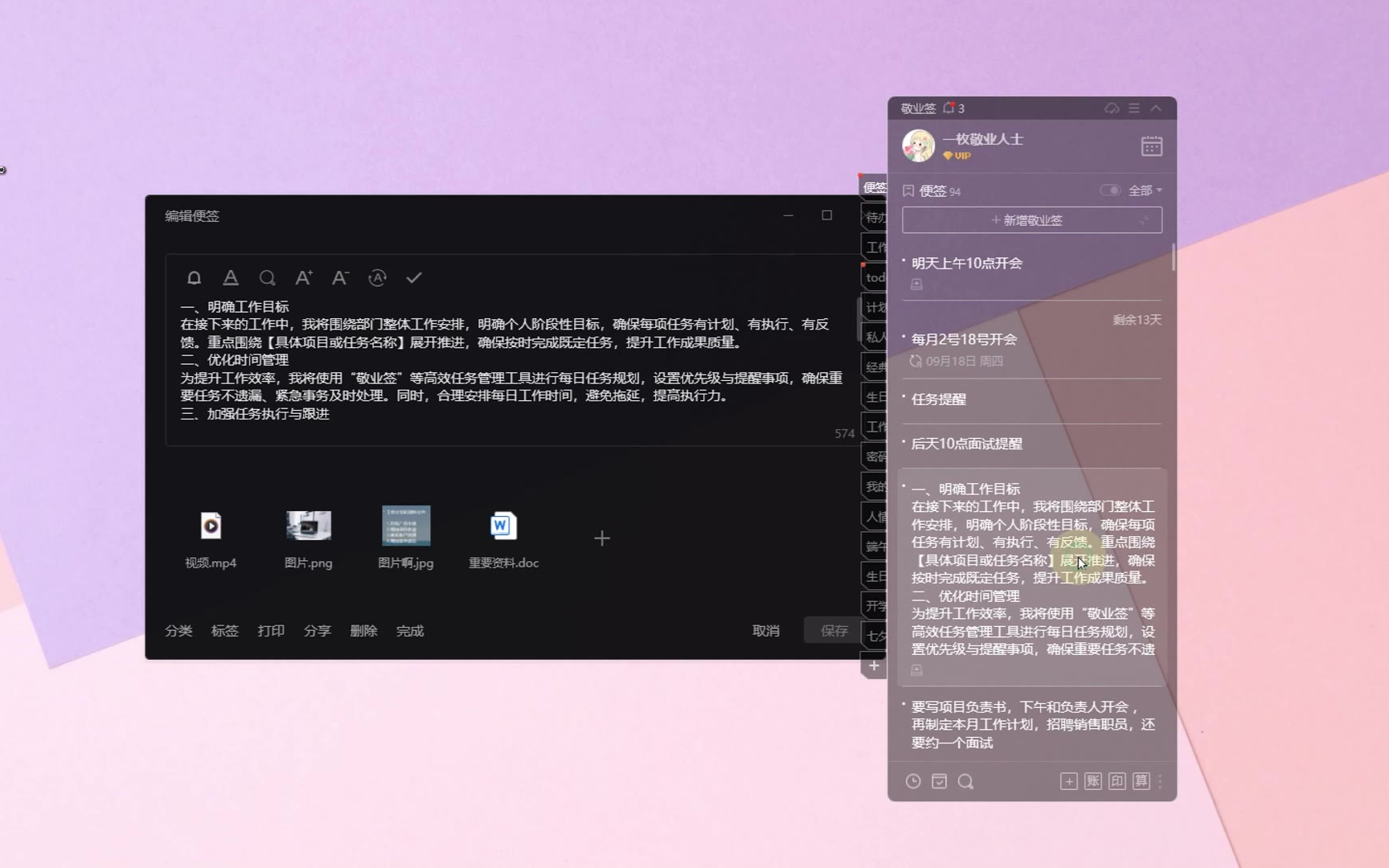The height and width of the screenshot is (868, 1389).
Task: Open the 图片.png attachment thumbnail
Action: click(x=309, y=526)
